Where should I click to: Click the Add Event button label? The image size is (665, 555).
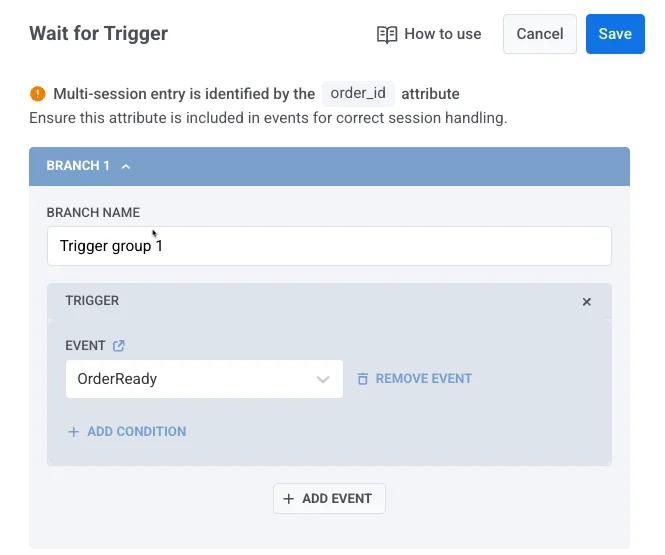[337, 498]
